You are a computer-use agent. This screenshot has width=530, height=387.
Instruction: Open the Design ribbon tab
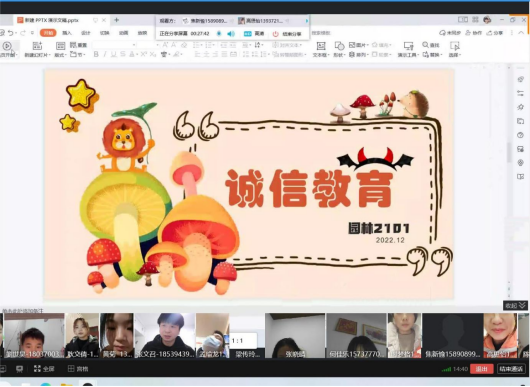click(86, 33)
